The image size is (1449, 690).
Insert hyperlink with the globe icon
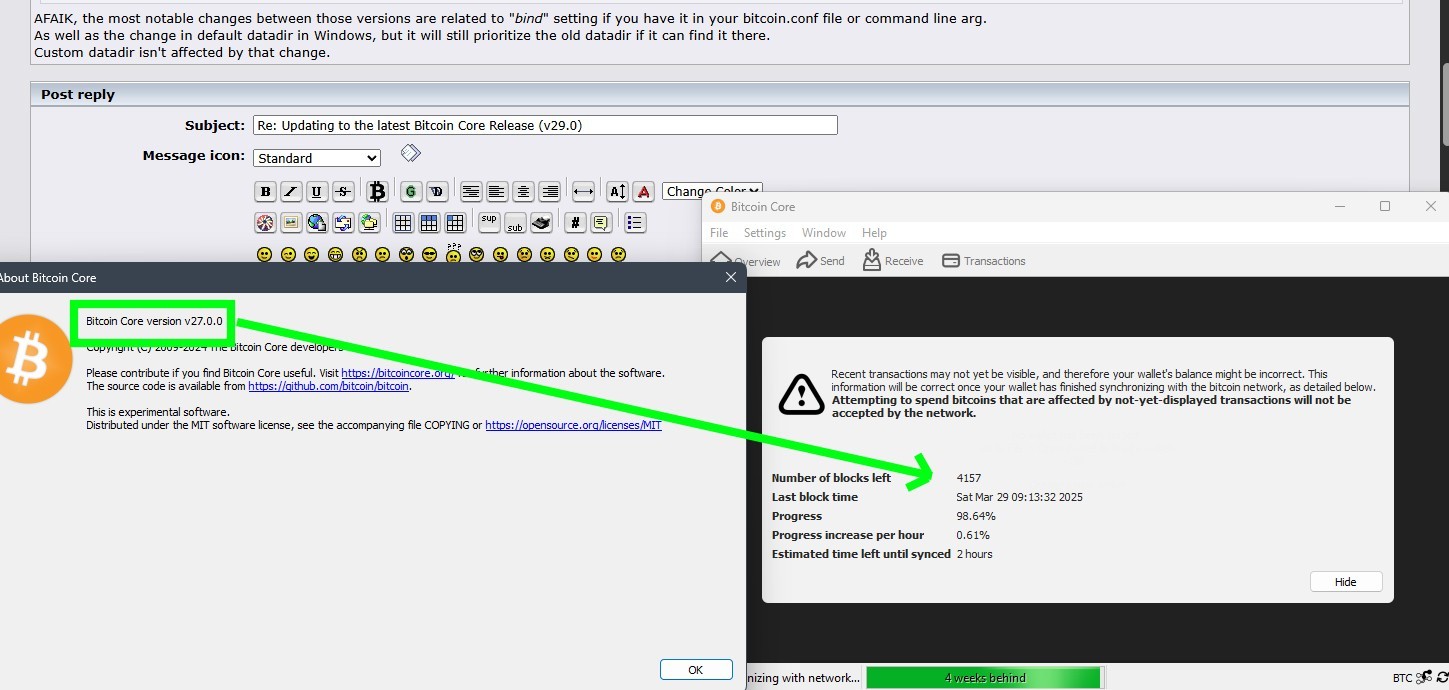click(x=317, y=223)
